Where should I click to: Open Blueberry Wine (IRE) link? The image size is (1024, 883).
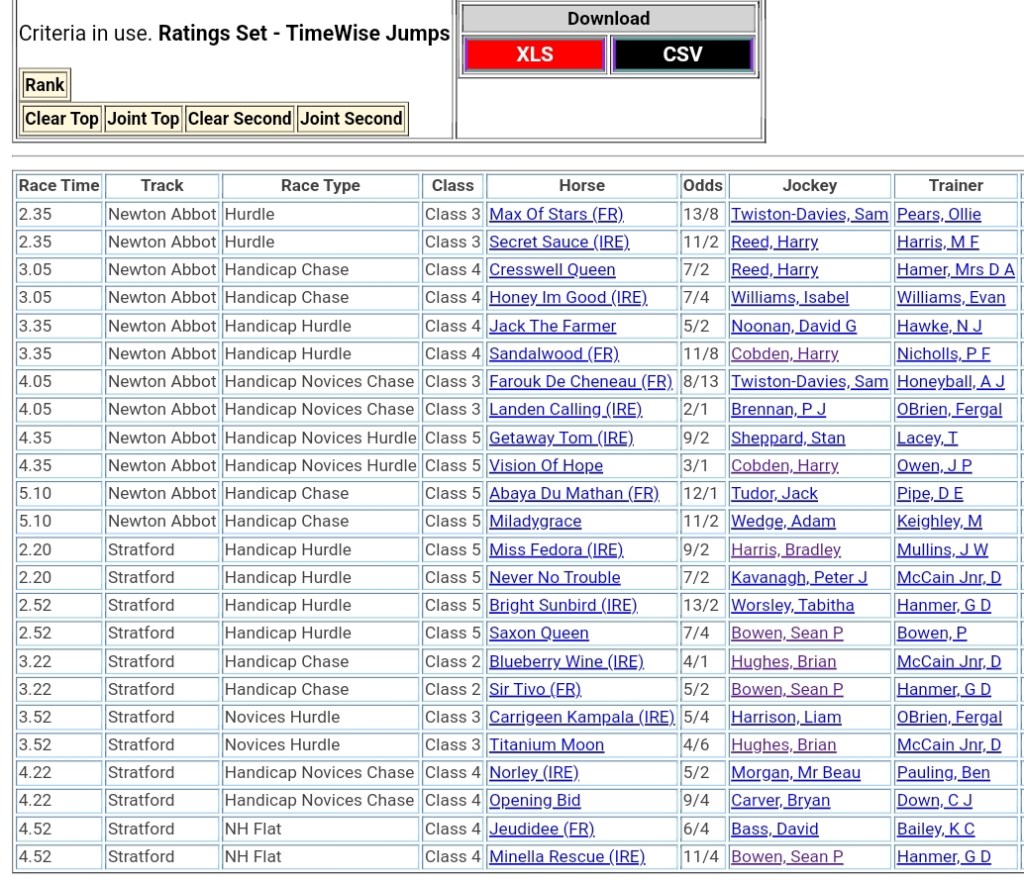coord(566,662)
